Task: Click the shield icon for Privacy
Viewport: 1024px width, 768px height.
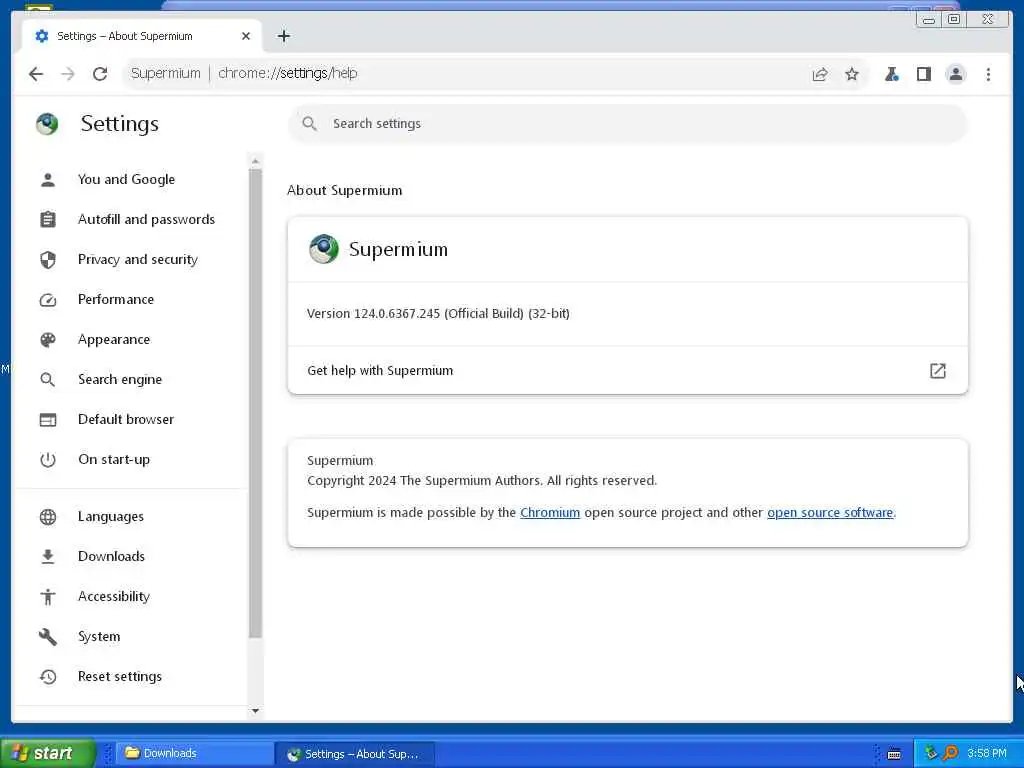Action: (x=48, y=260)
